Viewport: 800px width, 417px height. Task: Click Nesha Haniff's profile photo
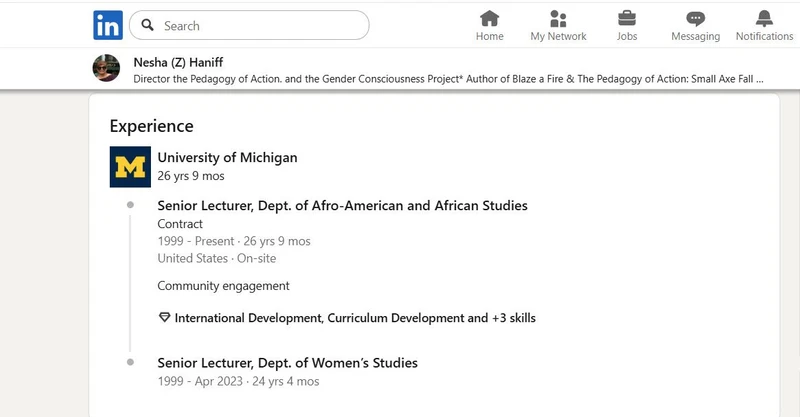click(106, 68)
